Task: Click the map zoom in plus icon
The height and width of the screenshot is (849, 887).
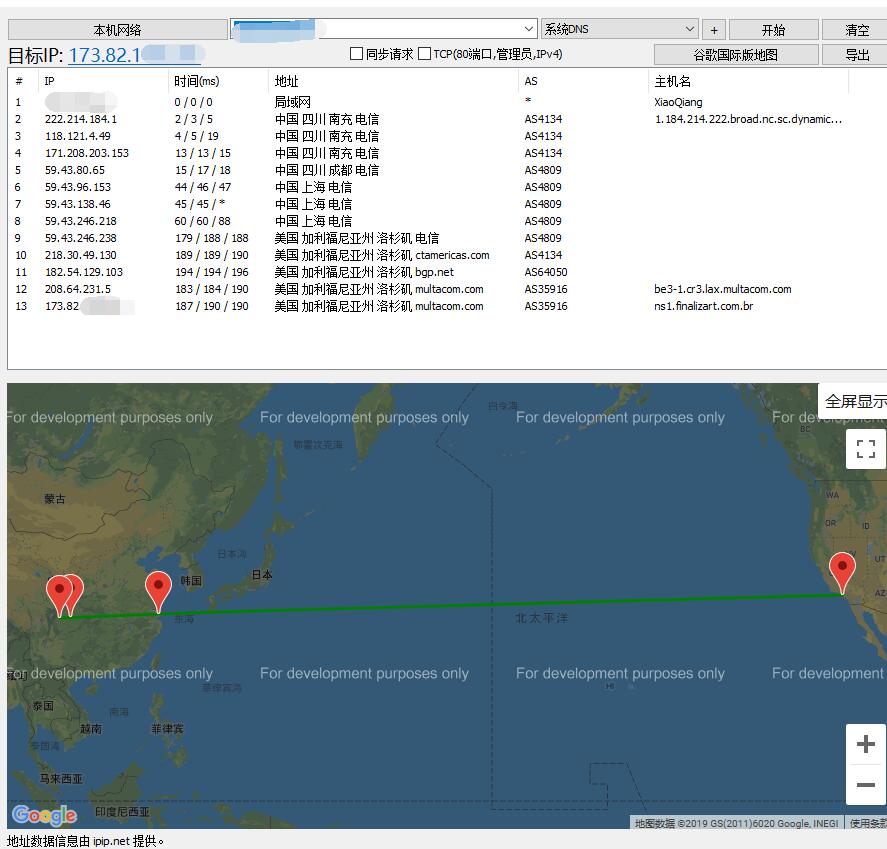Action: click(x=865, y=744)
